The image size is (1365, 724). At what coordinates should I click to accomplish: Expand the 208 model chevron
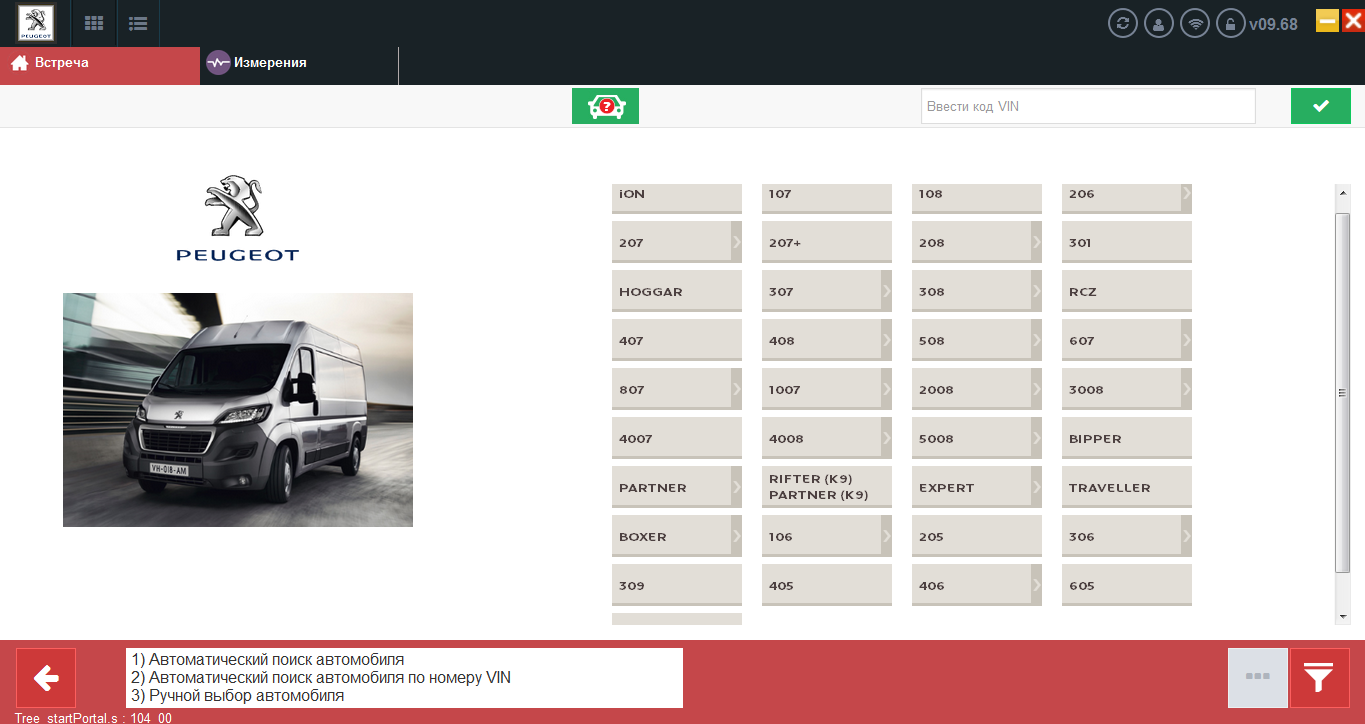(1037, 242)
